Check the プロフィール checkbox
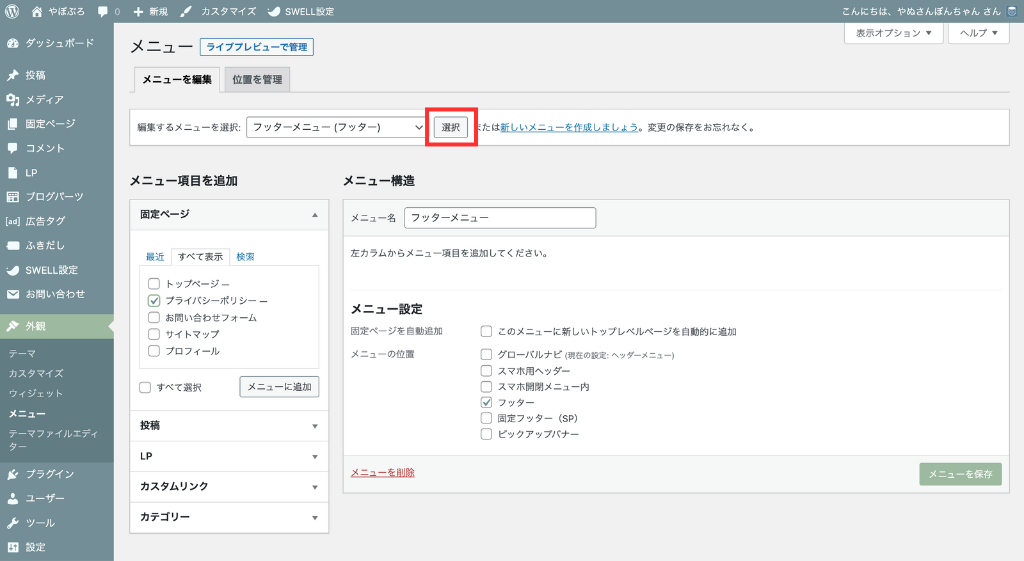The image size is (1024, 561). [154, 351]
